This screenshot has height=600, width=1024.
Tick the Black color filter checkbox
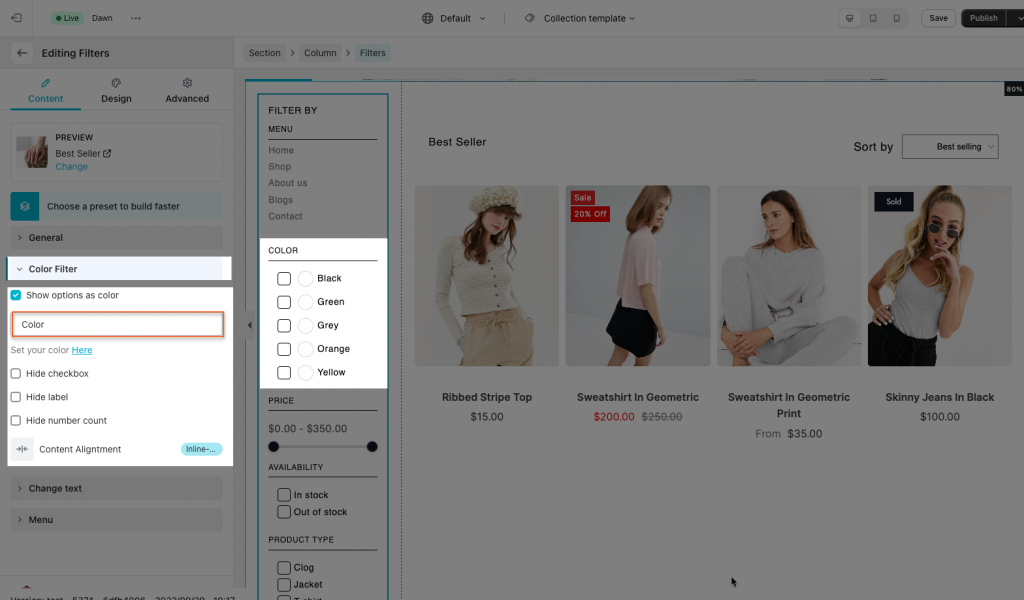[284, 279]
